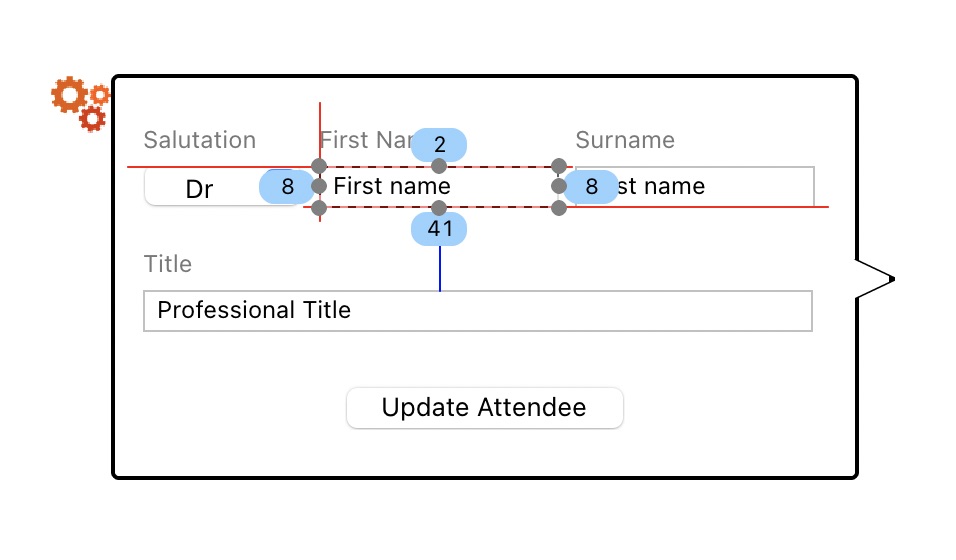
Task: Click the top-left resize handle of First name field
Action: point(319,165)
